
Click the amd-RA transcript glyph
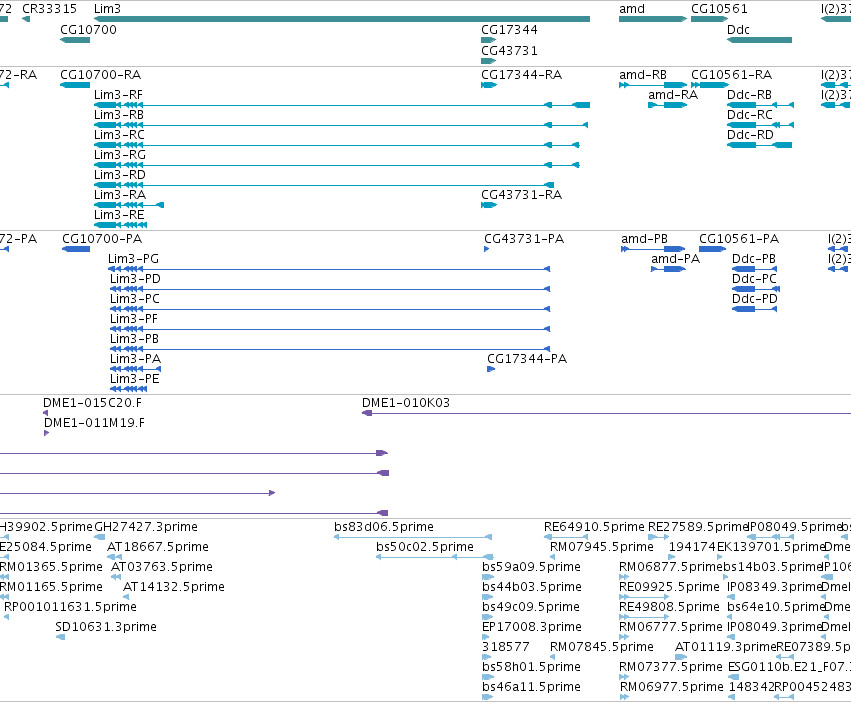668,105
